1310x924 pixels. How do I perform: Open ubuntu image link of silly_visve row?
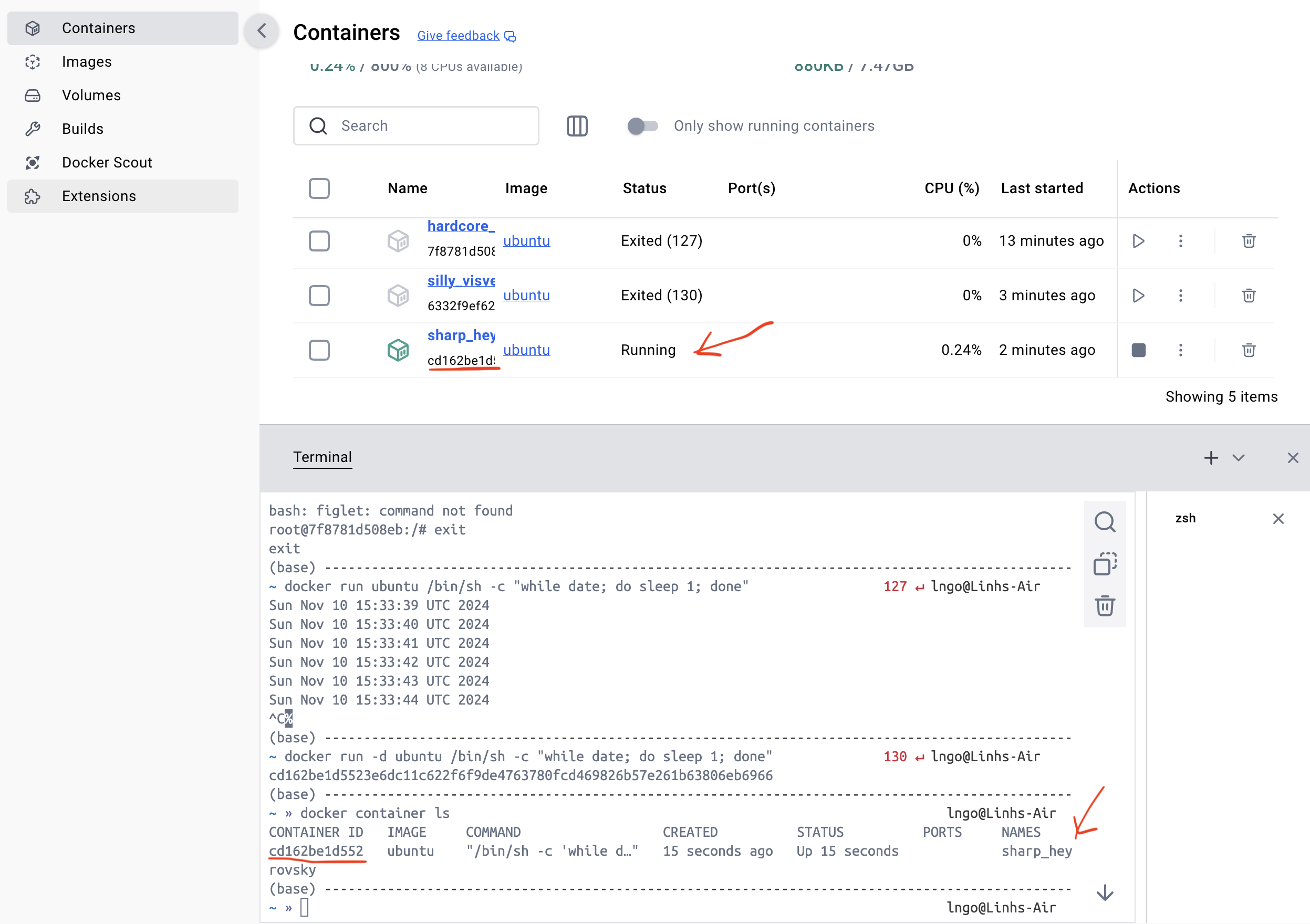pos(526,296)
